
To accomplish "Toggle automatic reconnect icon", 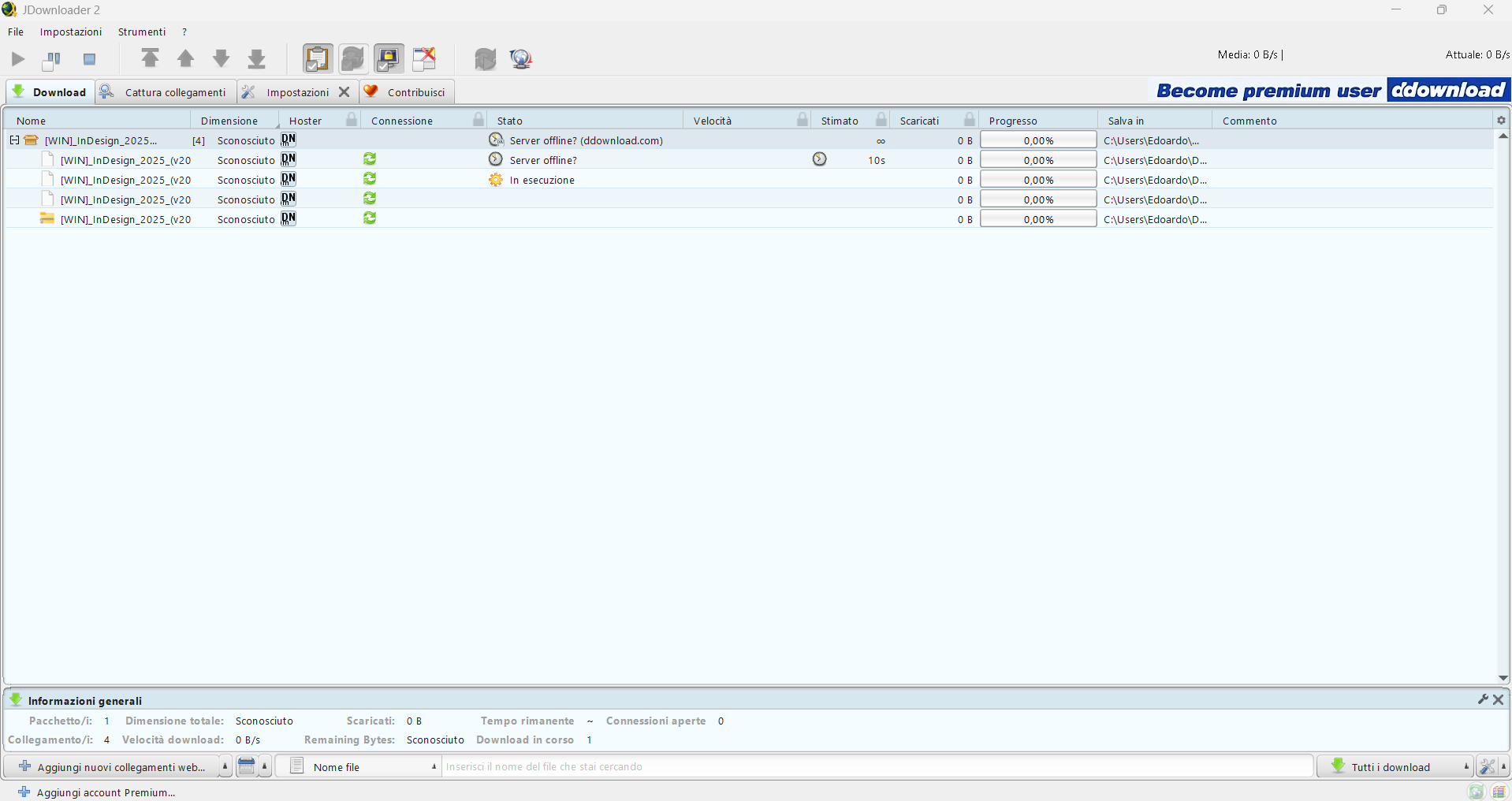I will (x=353, y=58).
